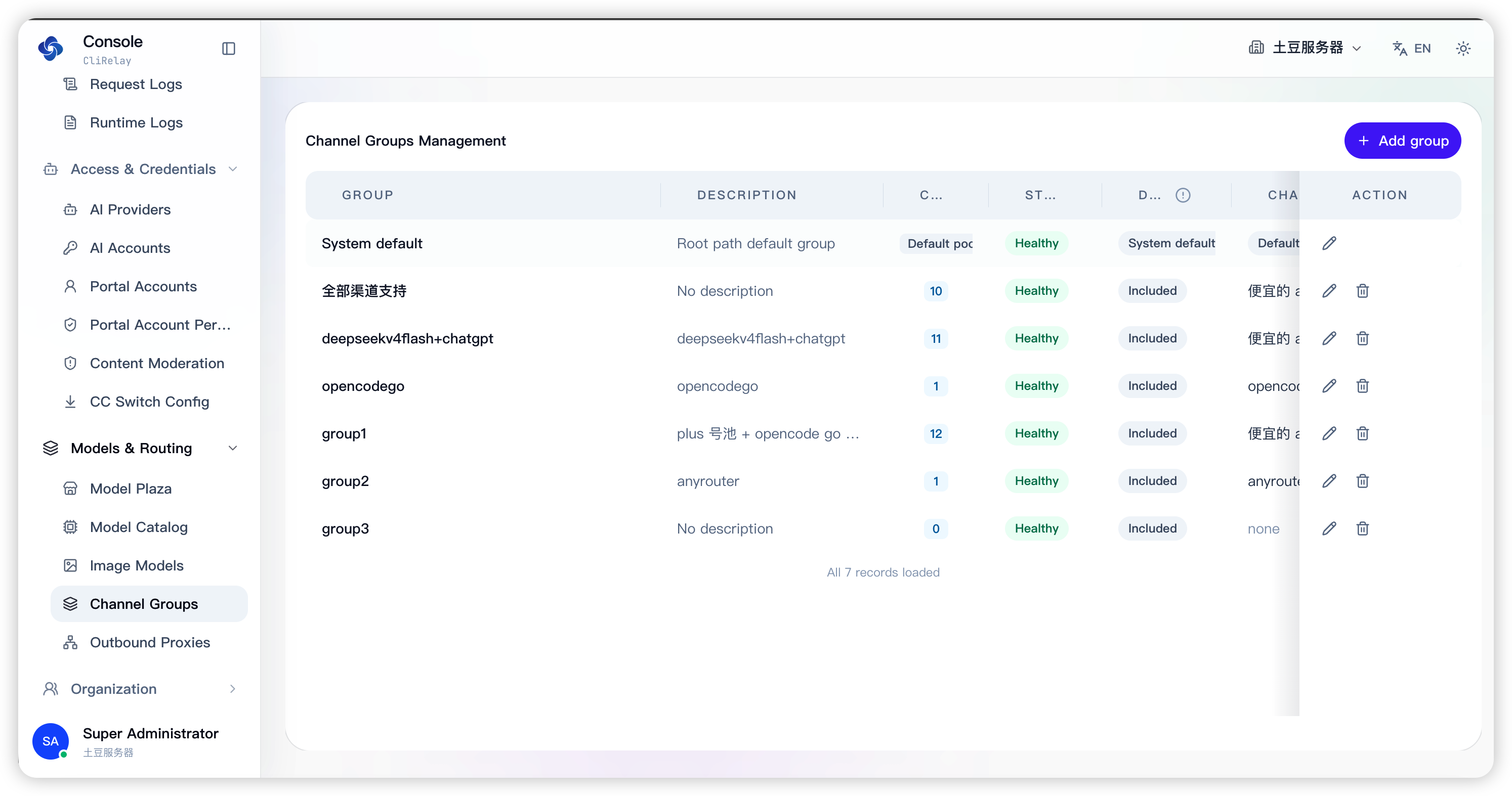Click Included badge for group2
This screenshot has width=1512, height=796.
pos(1152,481)
